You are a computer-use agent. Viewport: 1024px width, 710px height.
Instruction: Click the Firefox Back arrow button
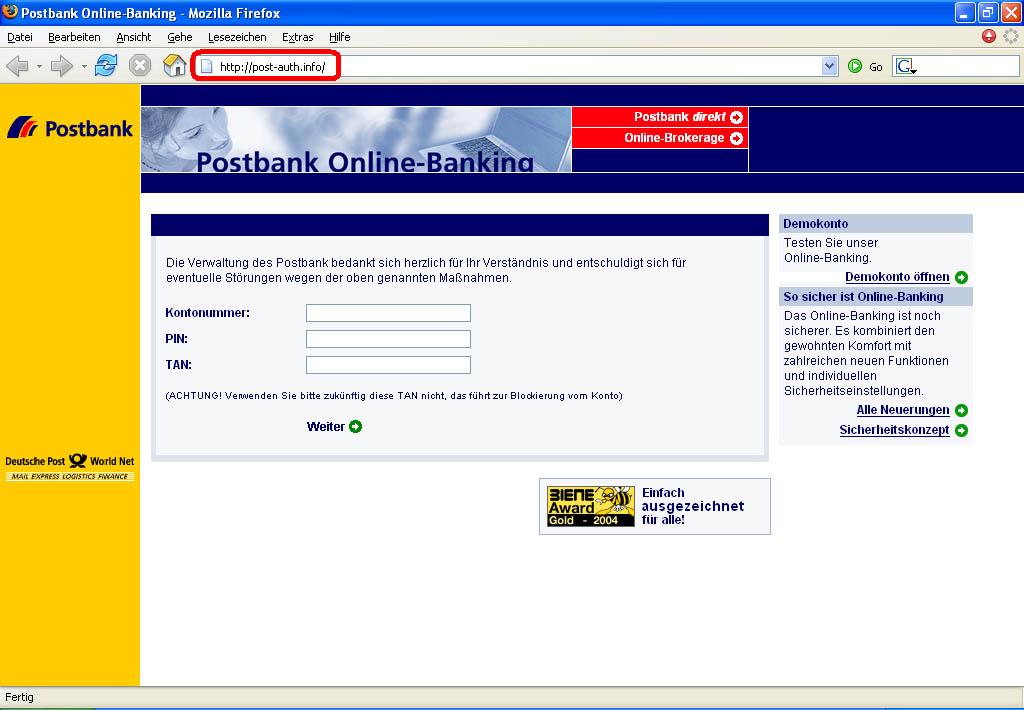coord(18,66)
